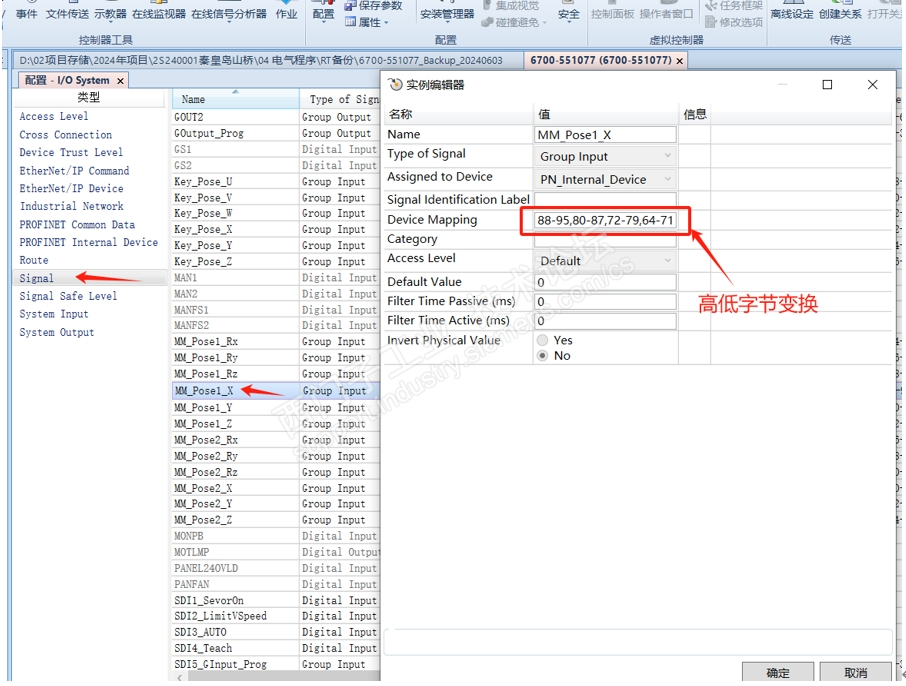
Task: Select the 配置 - I/O System tab
Action: coord(67,80)
